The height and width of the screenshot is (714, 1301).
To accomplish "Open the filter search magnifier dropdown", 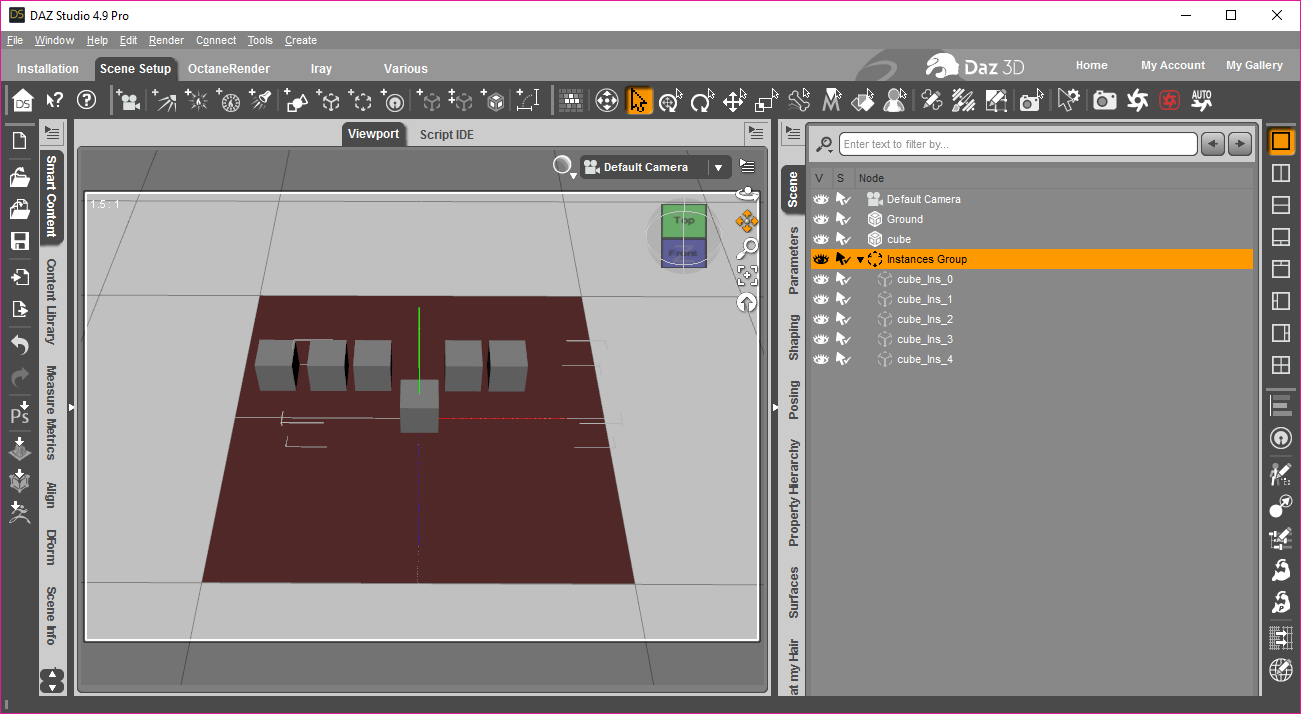I will pos(825,145).
